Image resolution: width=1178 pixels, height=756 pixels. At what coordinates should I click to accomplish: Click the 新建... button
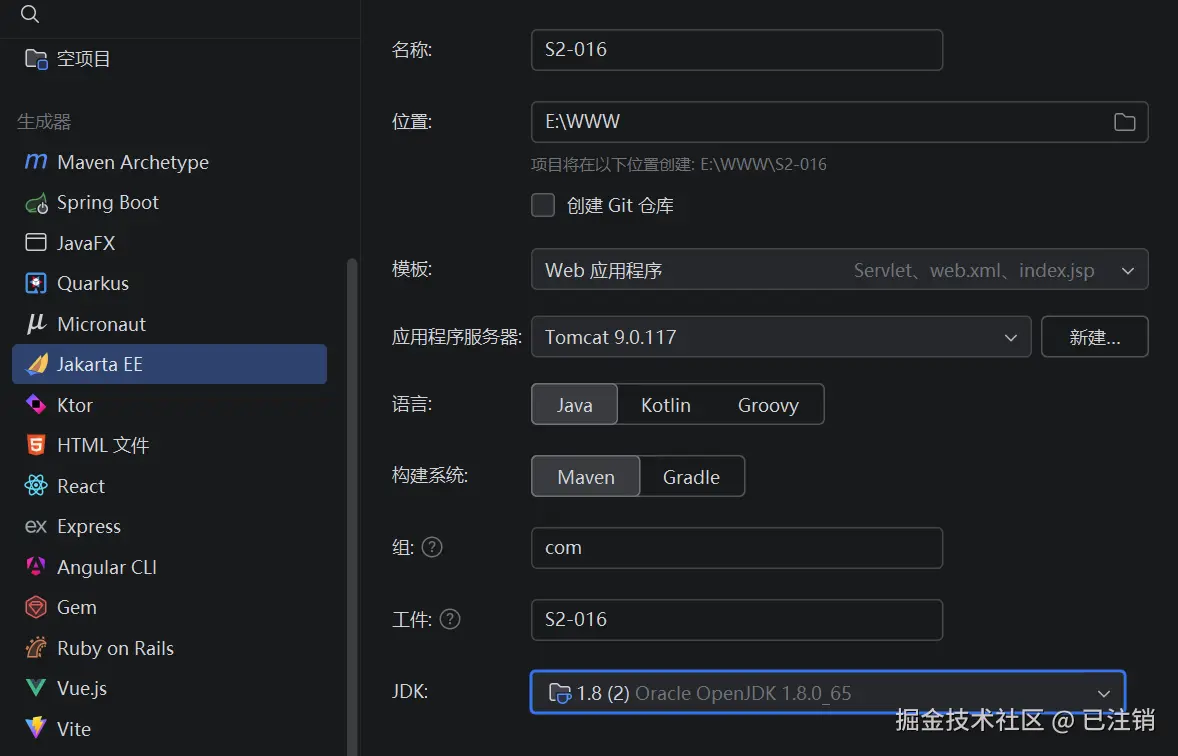click(x=1094, y=337)
